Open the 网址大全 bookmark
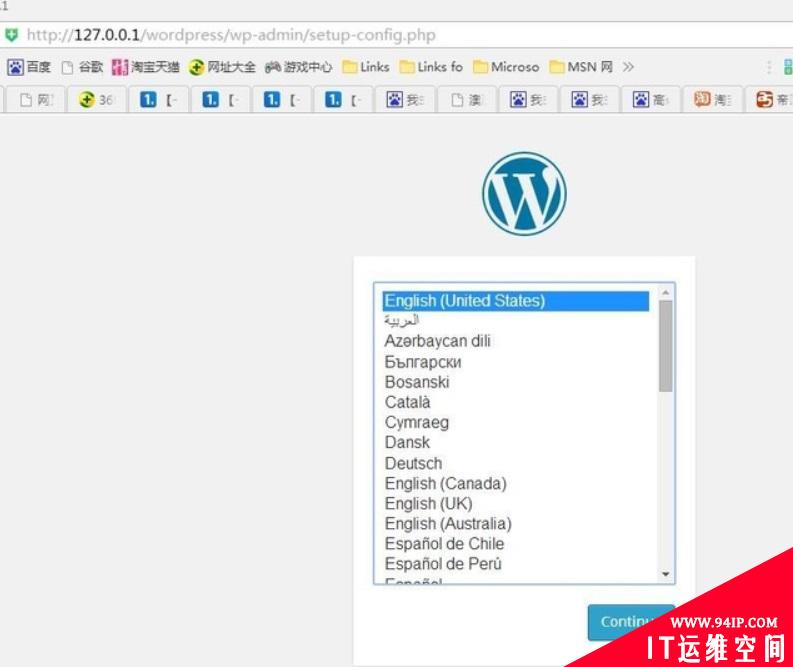The height and width of the screenshot is (667, 793). pos(222,67)
